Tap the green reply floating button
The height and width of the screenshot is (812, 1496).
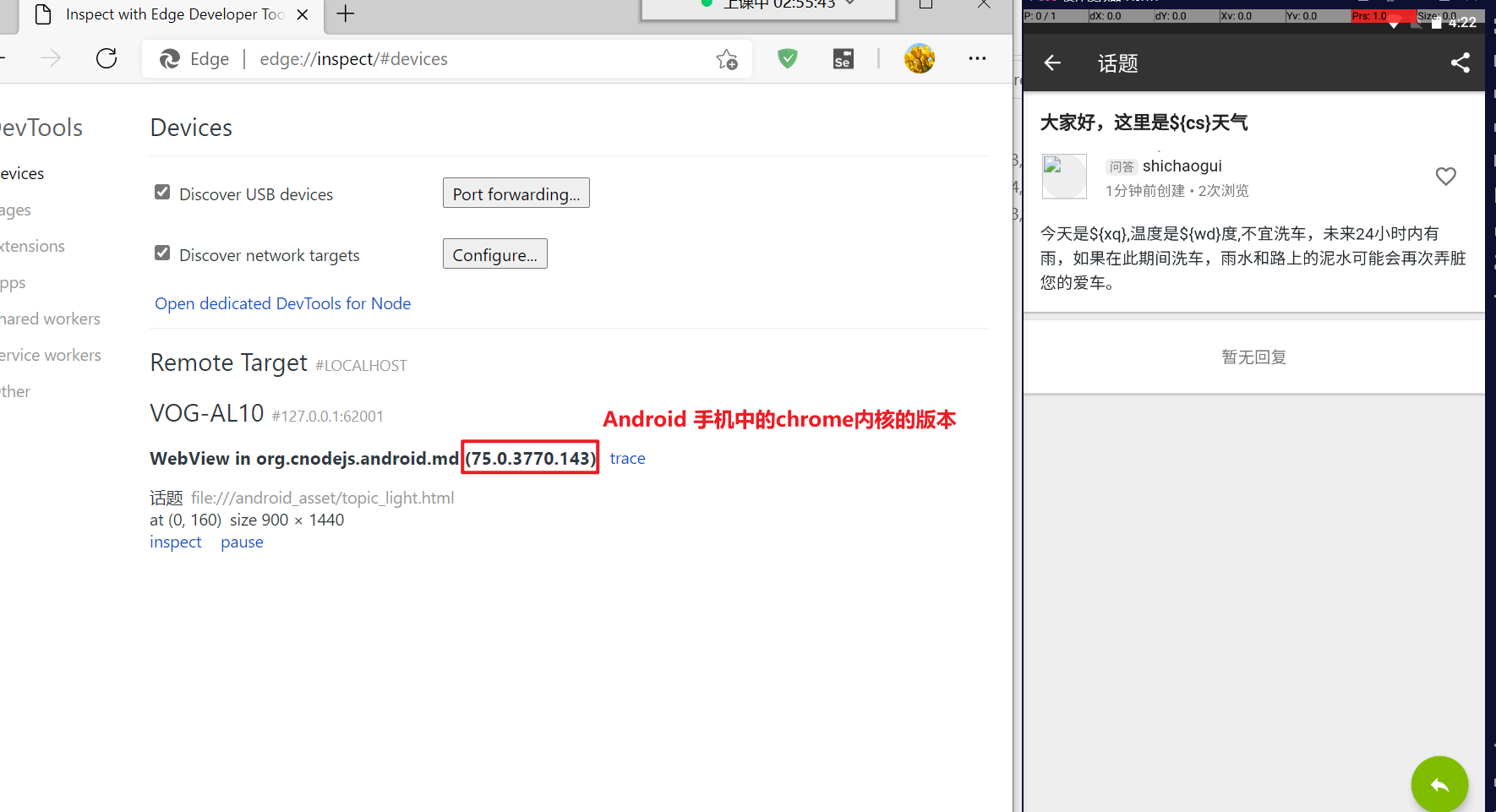tap(1439, 784)
